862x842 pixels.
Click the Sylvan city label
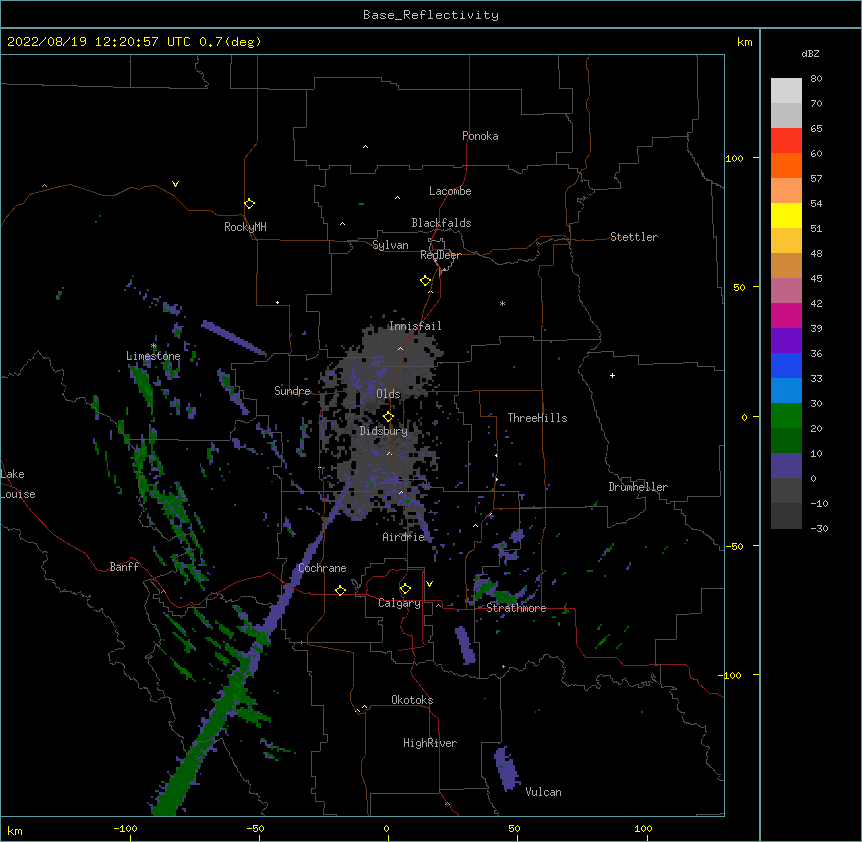tap(390, 245)
